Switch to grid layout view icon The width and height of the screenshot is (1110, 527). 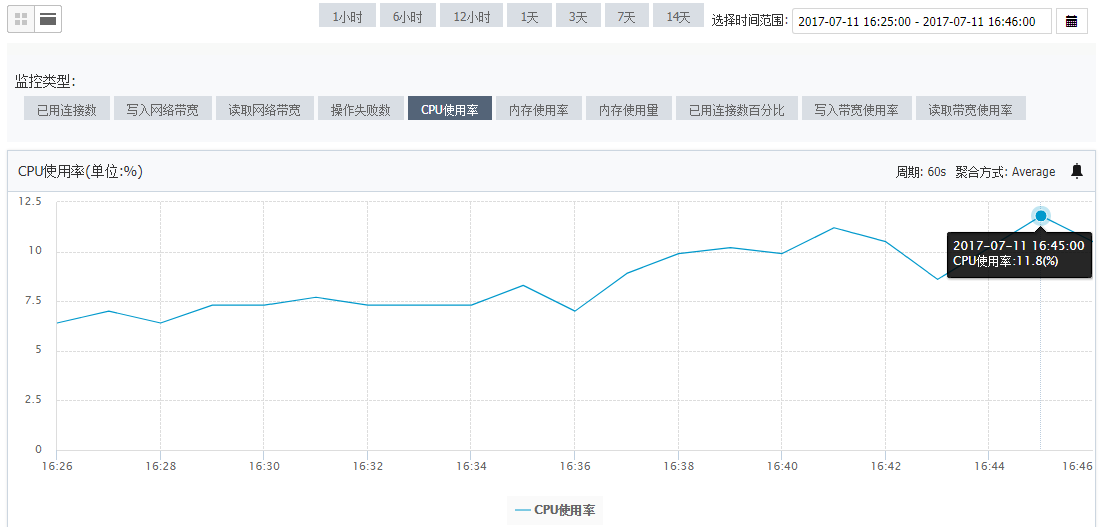click(21, 19)
